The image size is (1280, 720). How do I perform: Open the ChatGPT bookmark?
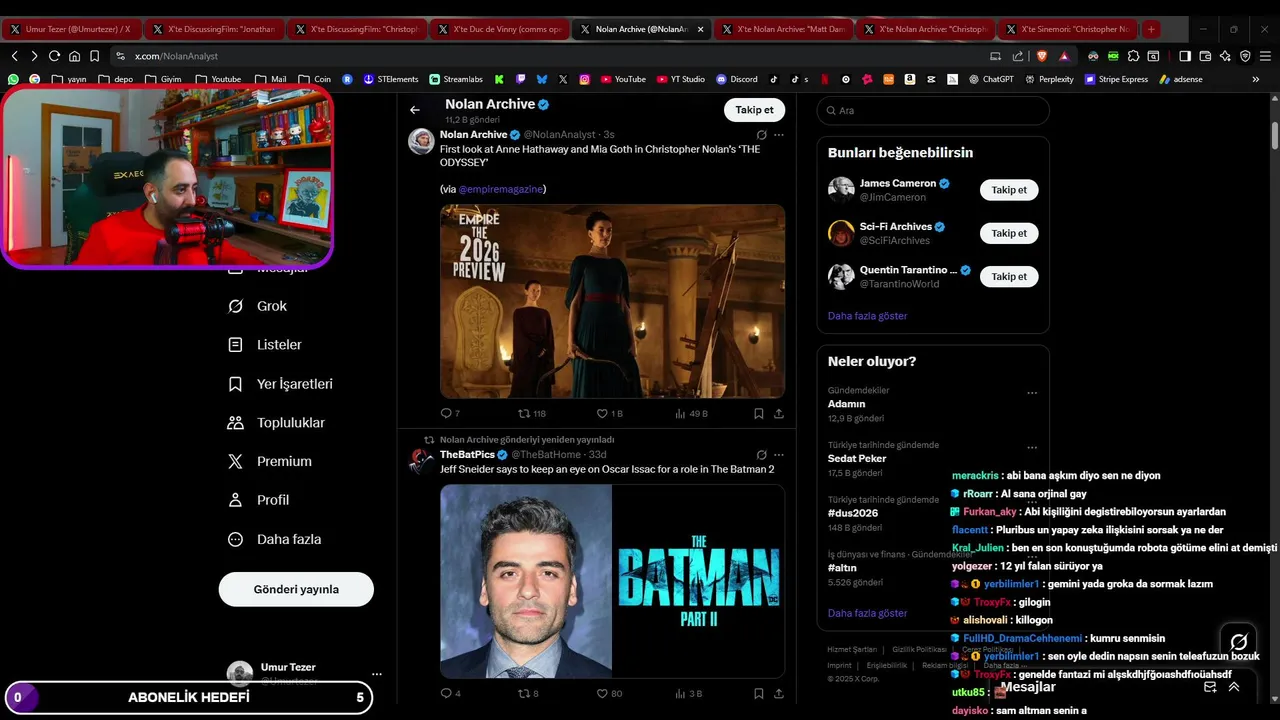(991, 79)
